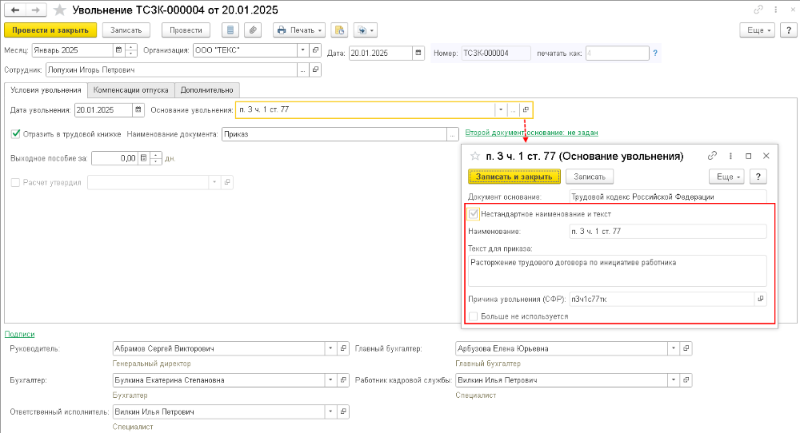Switch to Компенсации отпуска tab
This screenshot has height=433, width=800.
[x=131, y=90]
